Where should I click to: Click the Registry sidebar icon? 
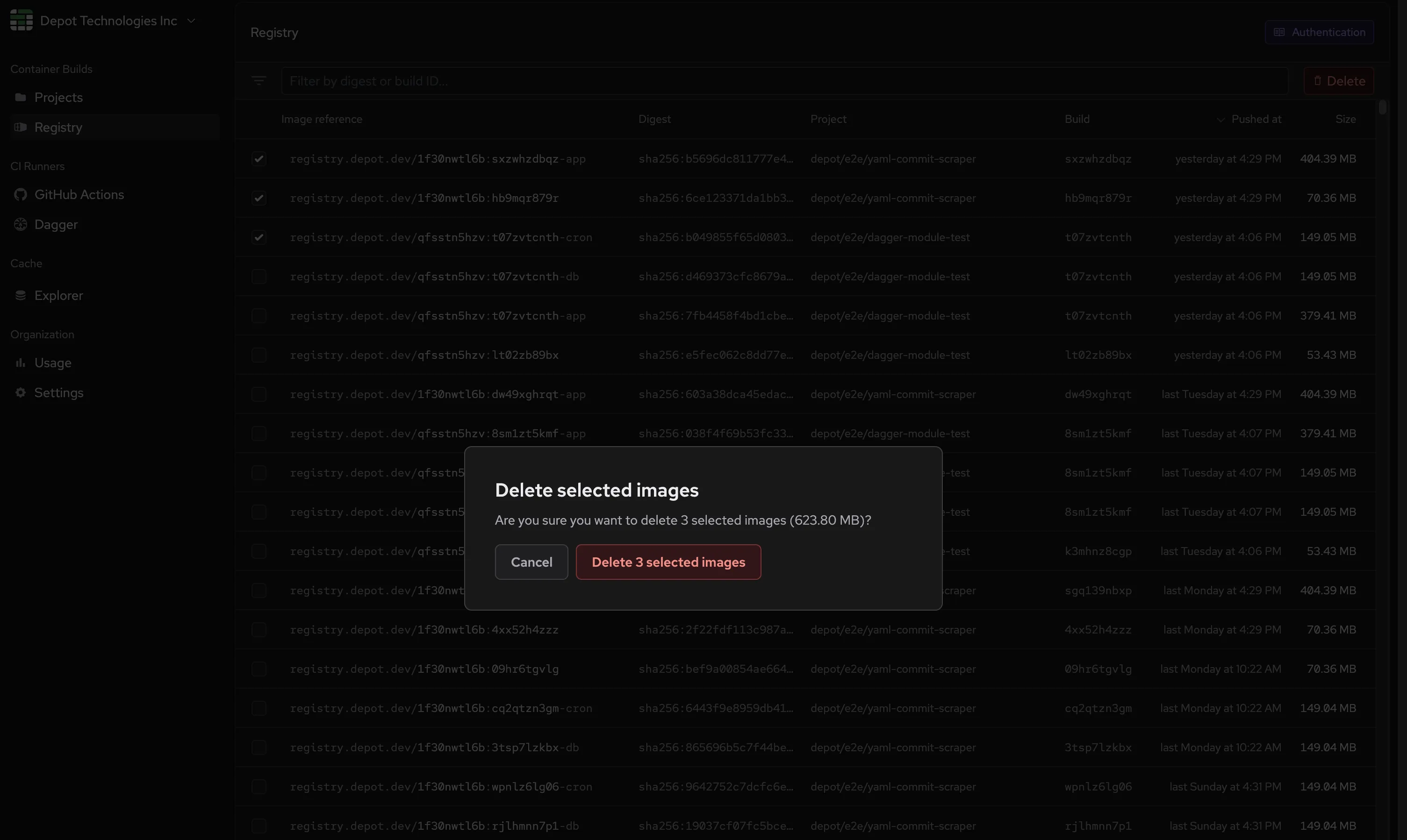click(21, 128)
